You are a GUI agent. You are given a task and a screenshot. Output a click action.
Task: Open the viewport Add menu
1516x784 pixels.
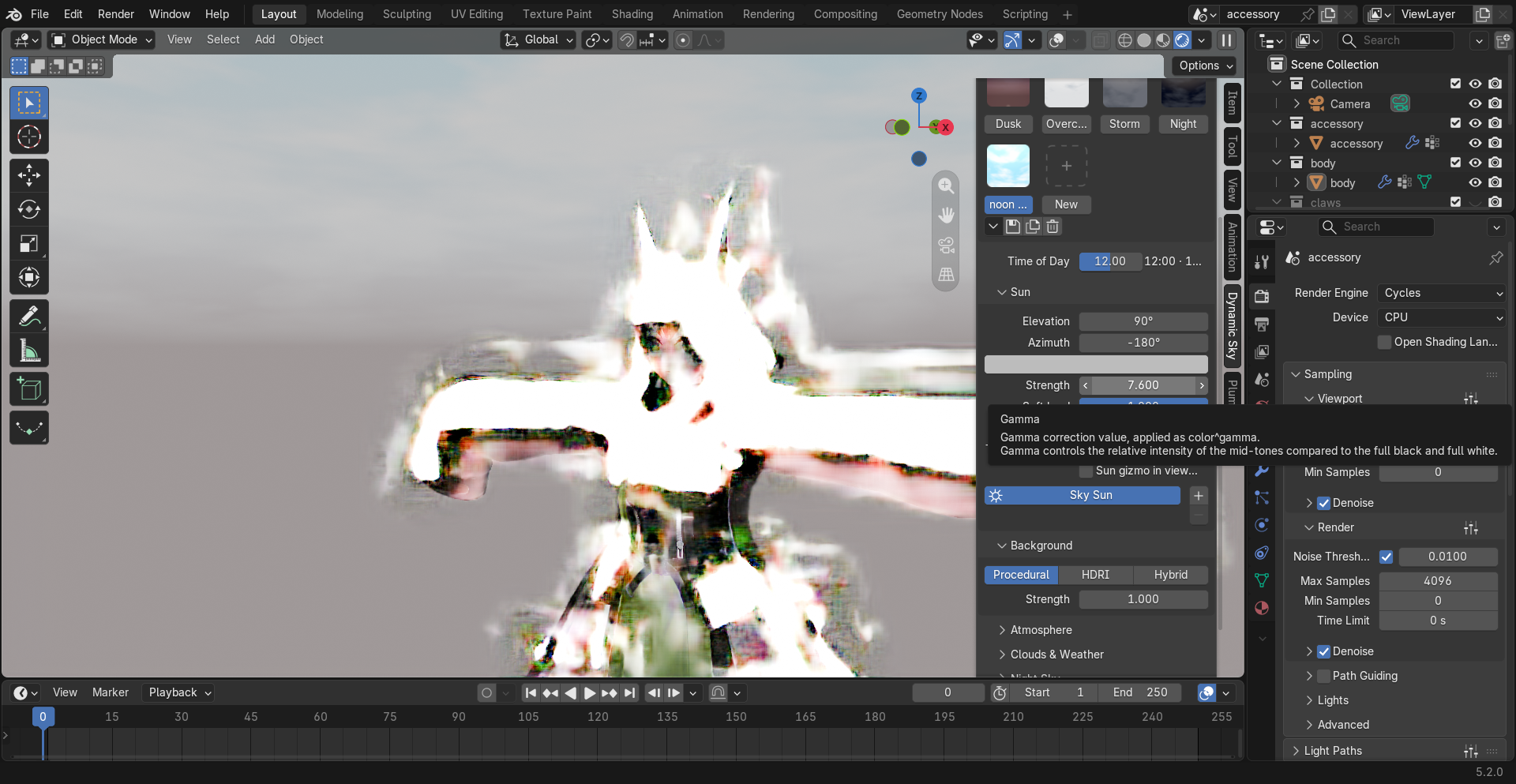click(x=265, y=39)
